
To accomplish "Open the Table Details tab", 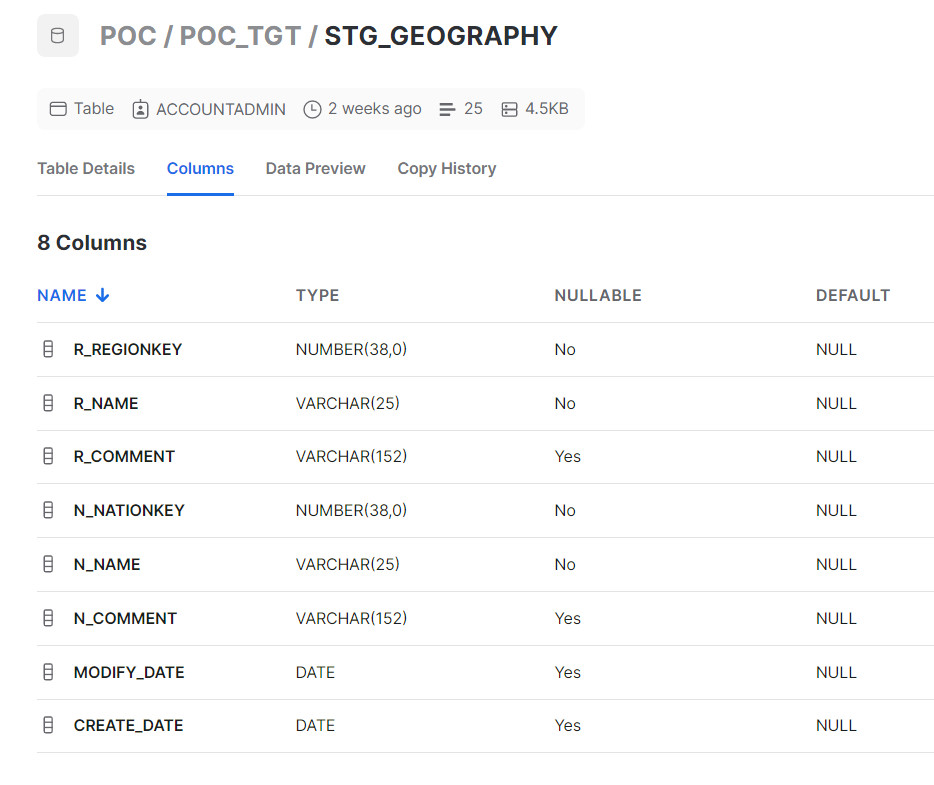I will point(86,169).
